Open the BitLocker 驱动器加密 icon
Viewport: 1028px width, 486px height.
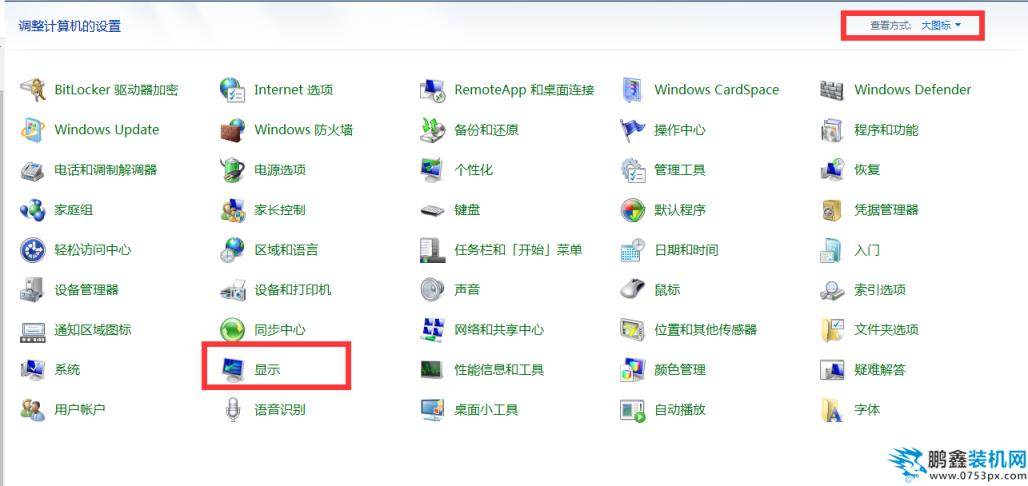(x=32, y=89)
